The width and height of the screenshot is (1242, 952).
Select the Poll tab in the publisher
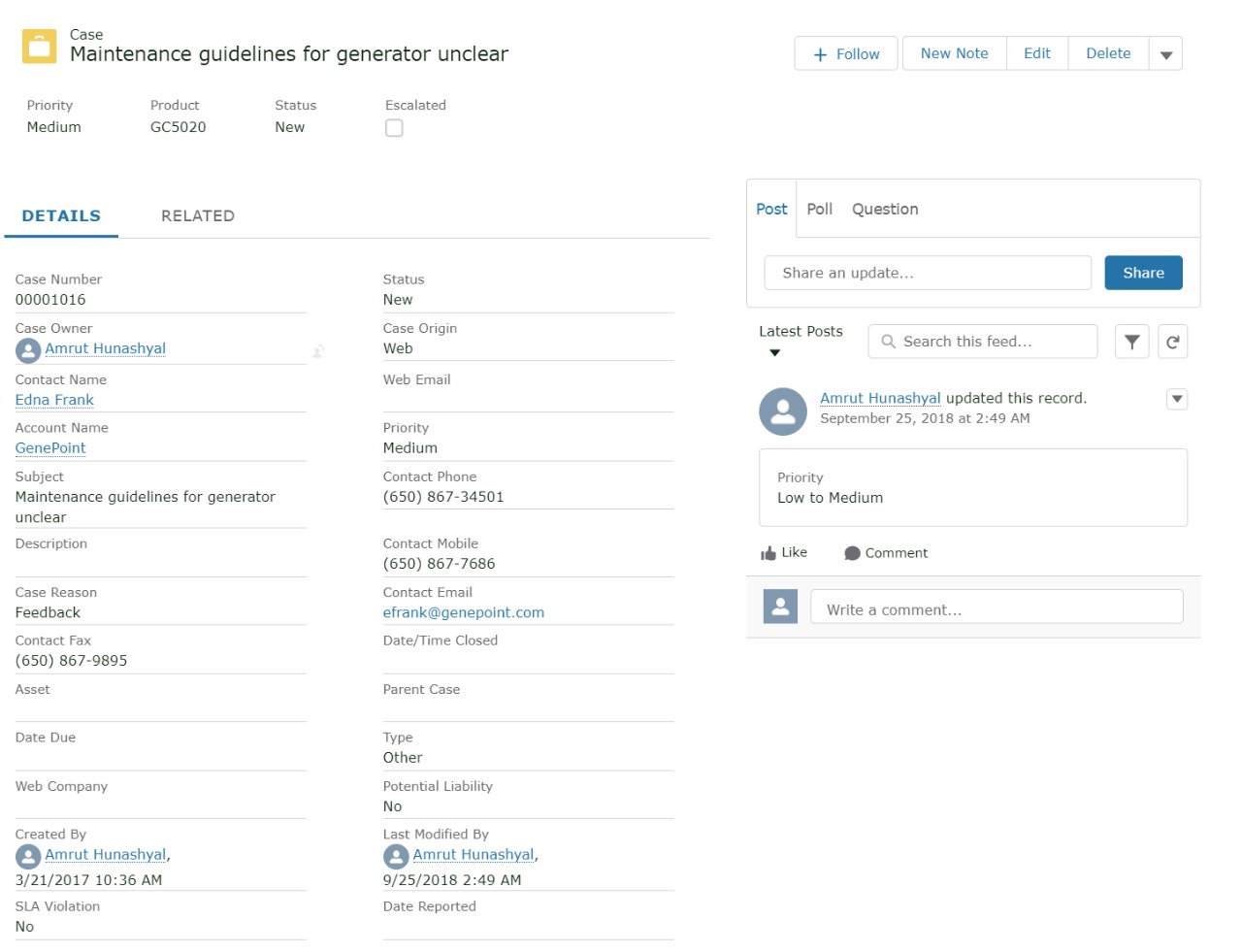pyautogui.click(x=820, y=210)
